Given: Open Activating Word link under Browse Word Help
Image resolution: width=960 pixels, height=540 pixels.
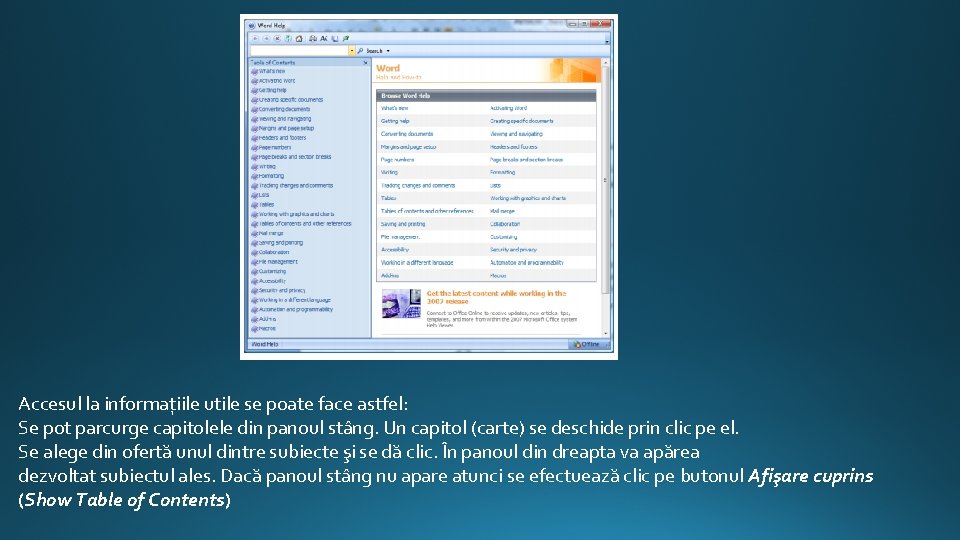Looking at the screenshot, I should 508,108.
